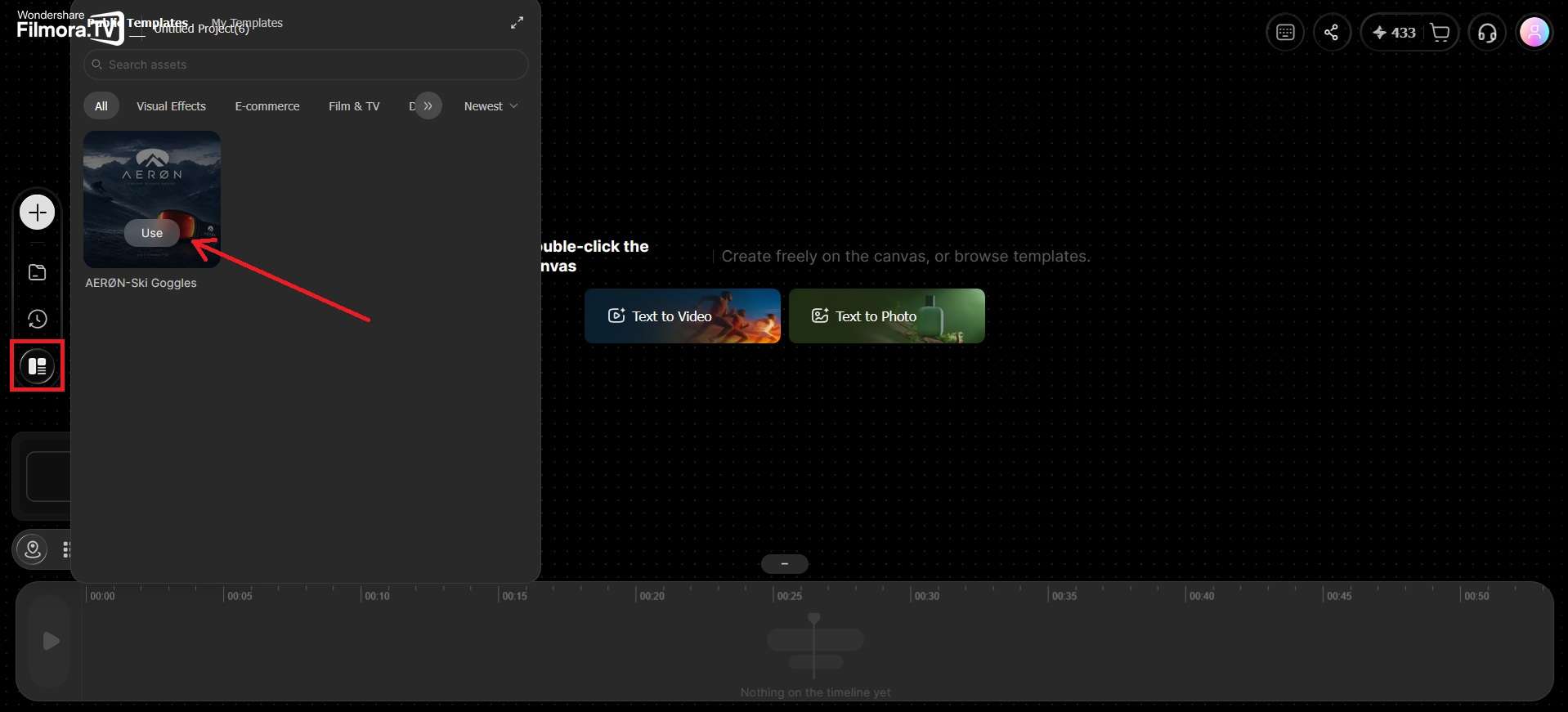The image size is (1568, 712).
Task: Open the user profile avatar
Action: point(1534,33)
